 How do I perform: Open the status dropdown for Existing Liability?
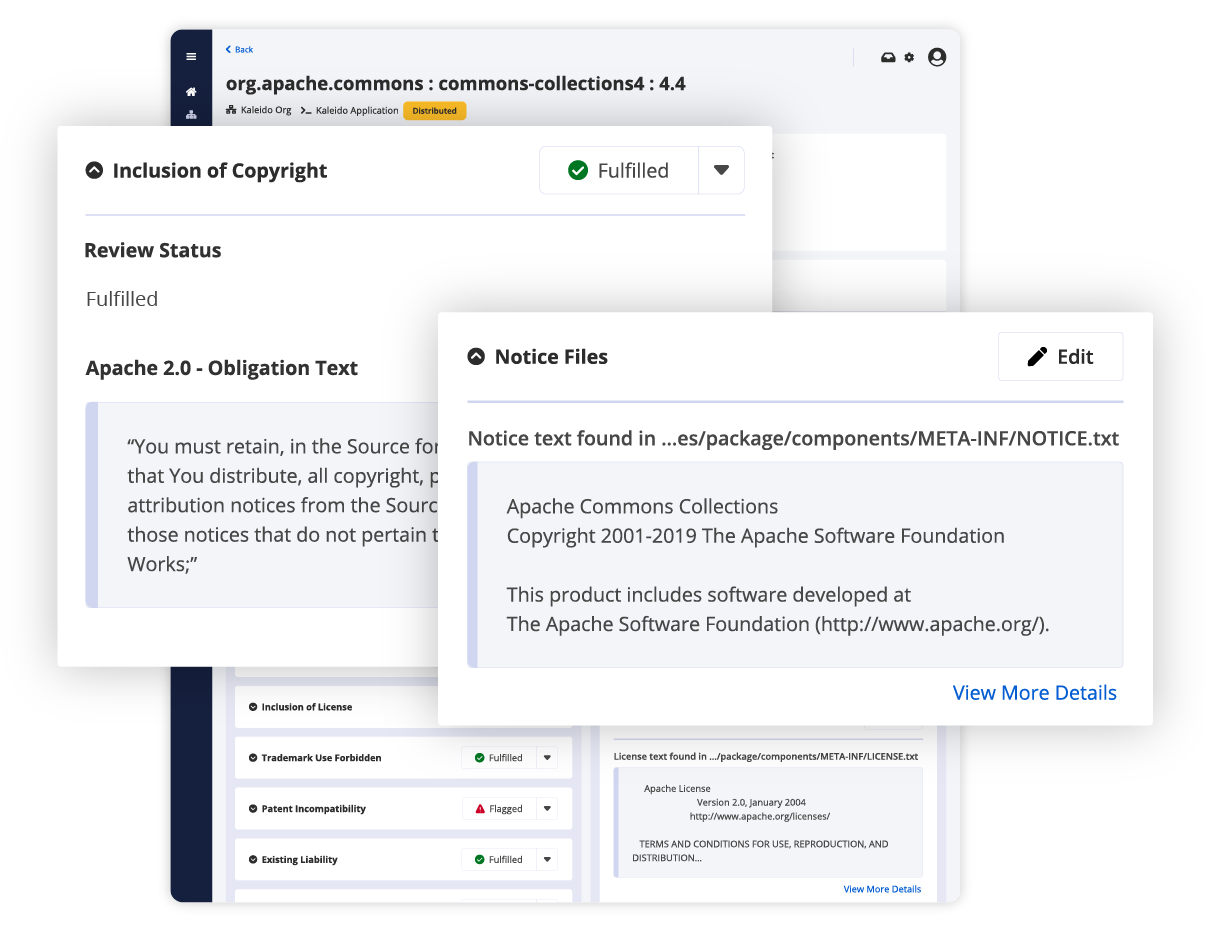[x=547, y=860]
